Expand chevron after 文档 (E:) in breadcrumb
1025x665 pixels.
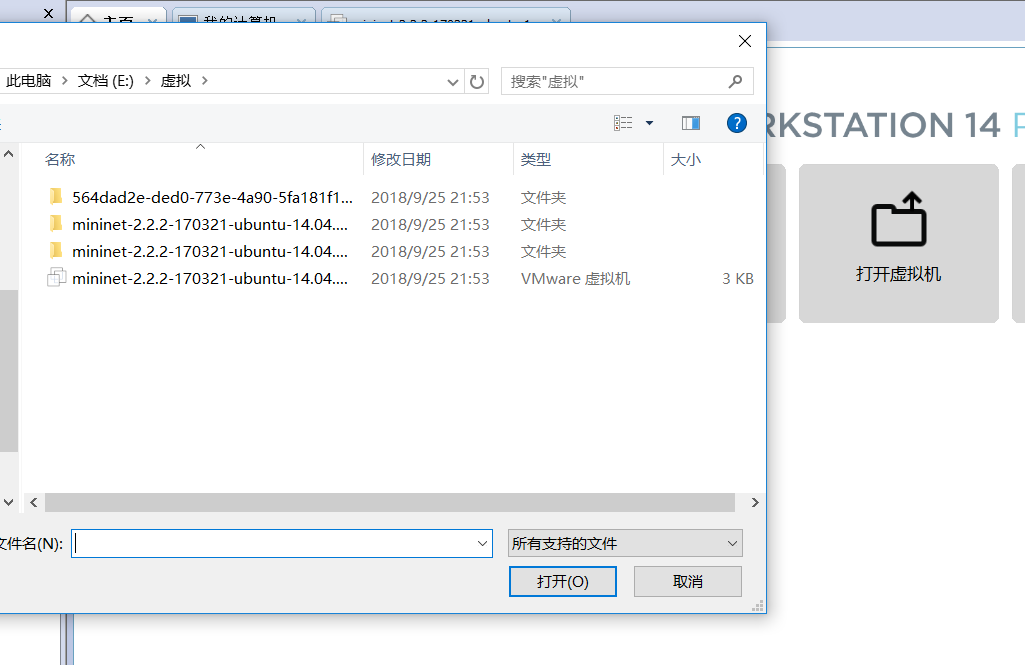pyautogui.click(x=148, y=80)
